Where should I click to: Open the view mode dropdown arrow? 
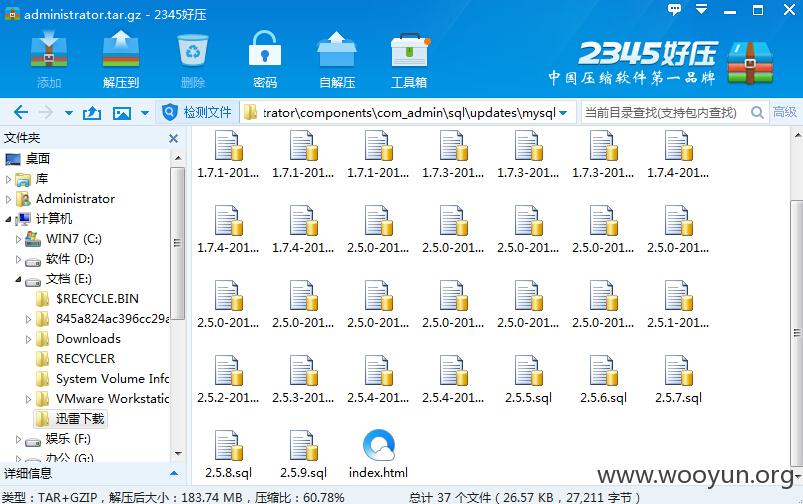coord(145,113)
